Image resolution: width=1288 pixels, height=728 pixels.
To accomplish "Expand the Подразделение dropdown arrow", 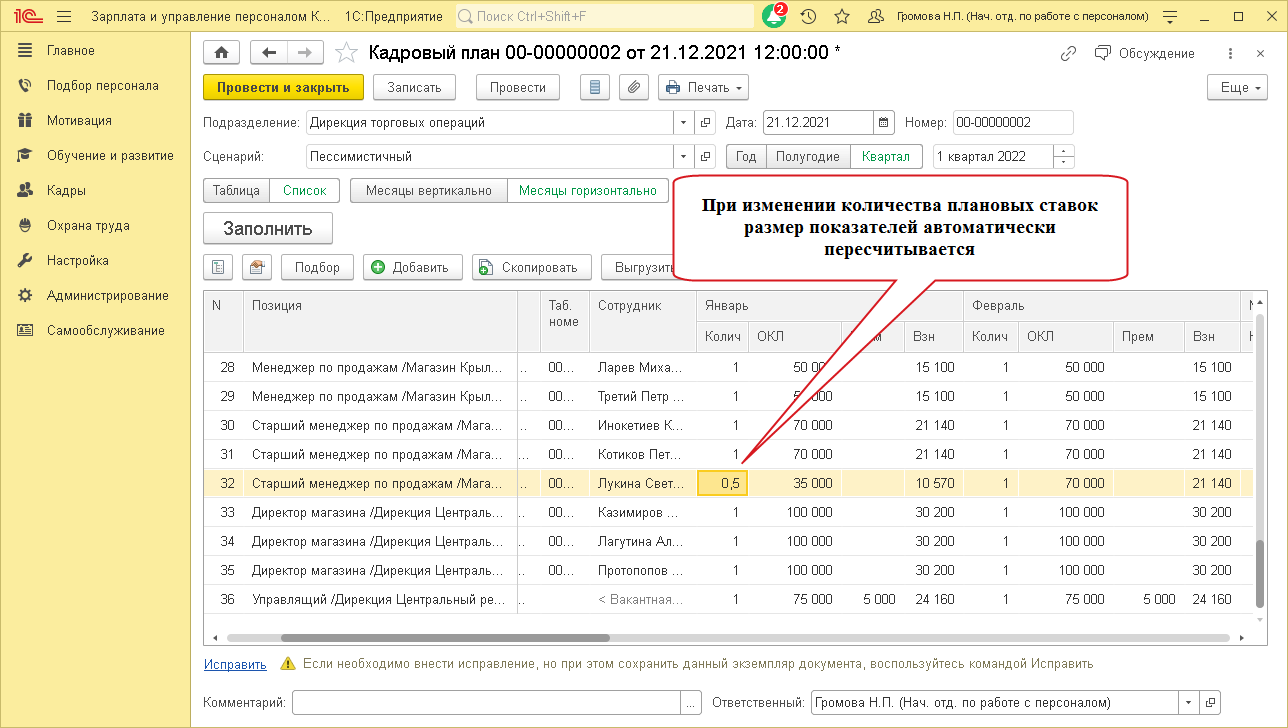I will 685,123.
